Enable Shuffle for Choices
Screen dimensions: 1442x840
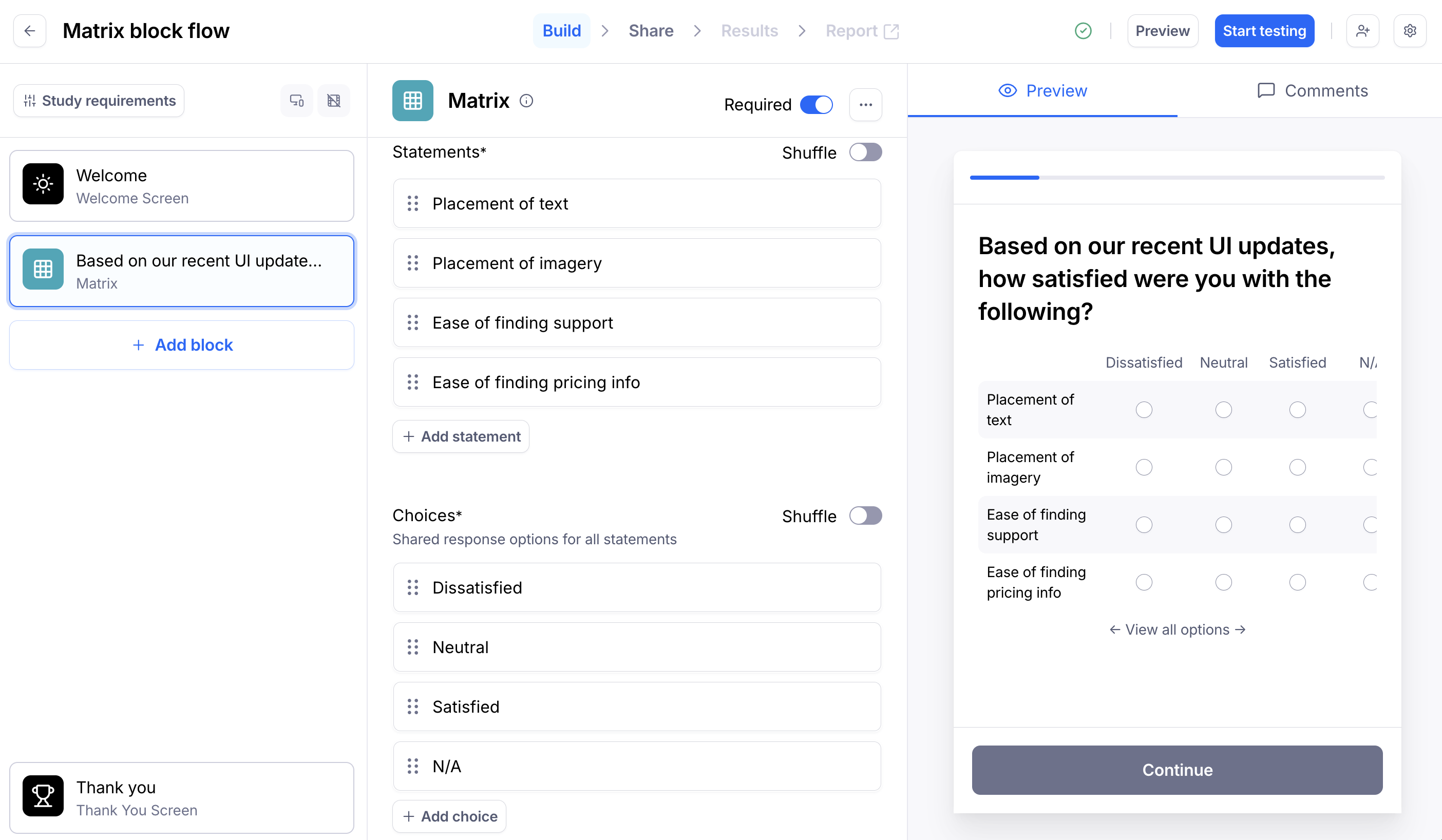(865, 516)
